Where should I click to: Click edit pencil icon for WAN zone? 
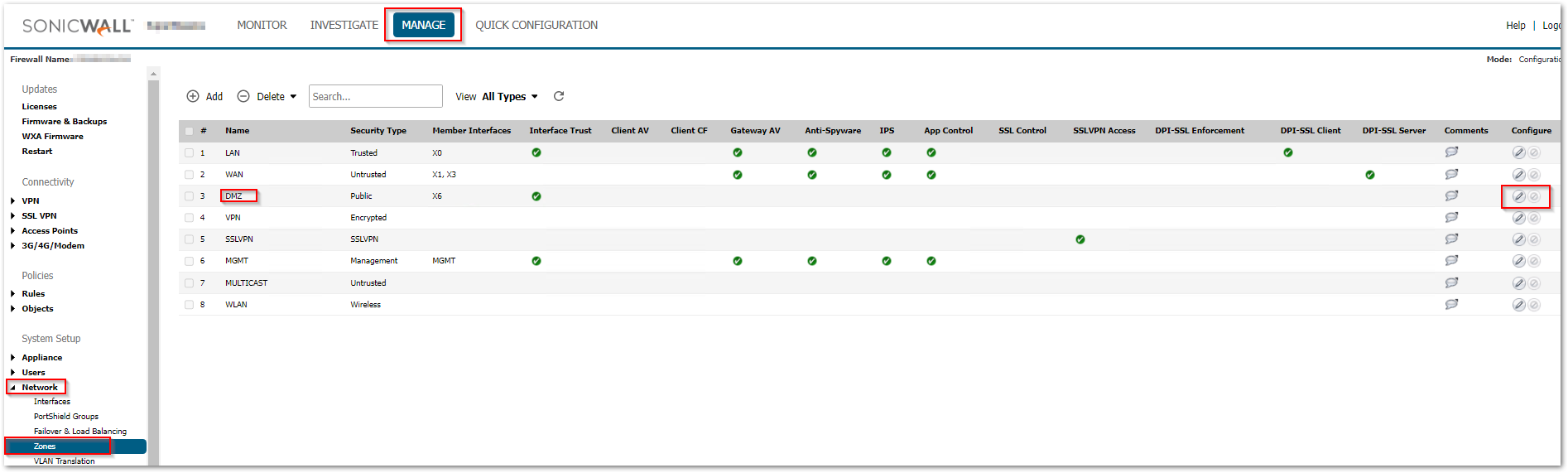[1518, 175]
